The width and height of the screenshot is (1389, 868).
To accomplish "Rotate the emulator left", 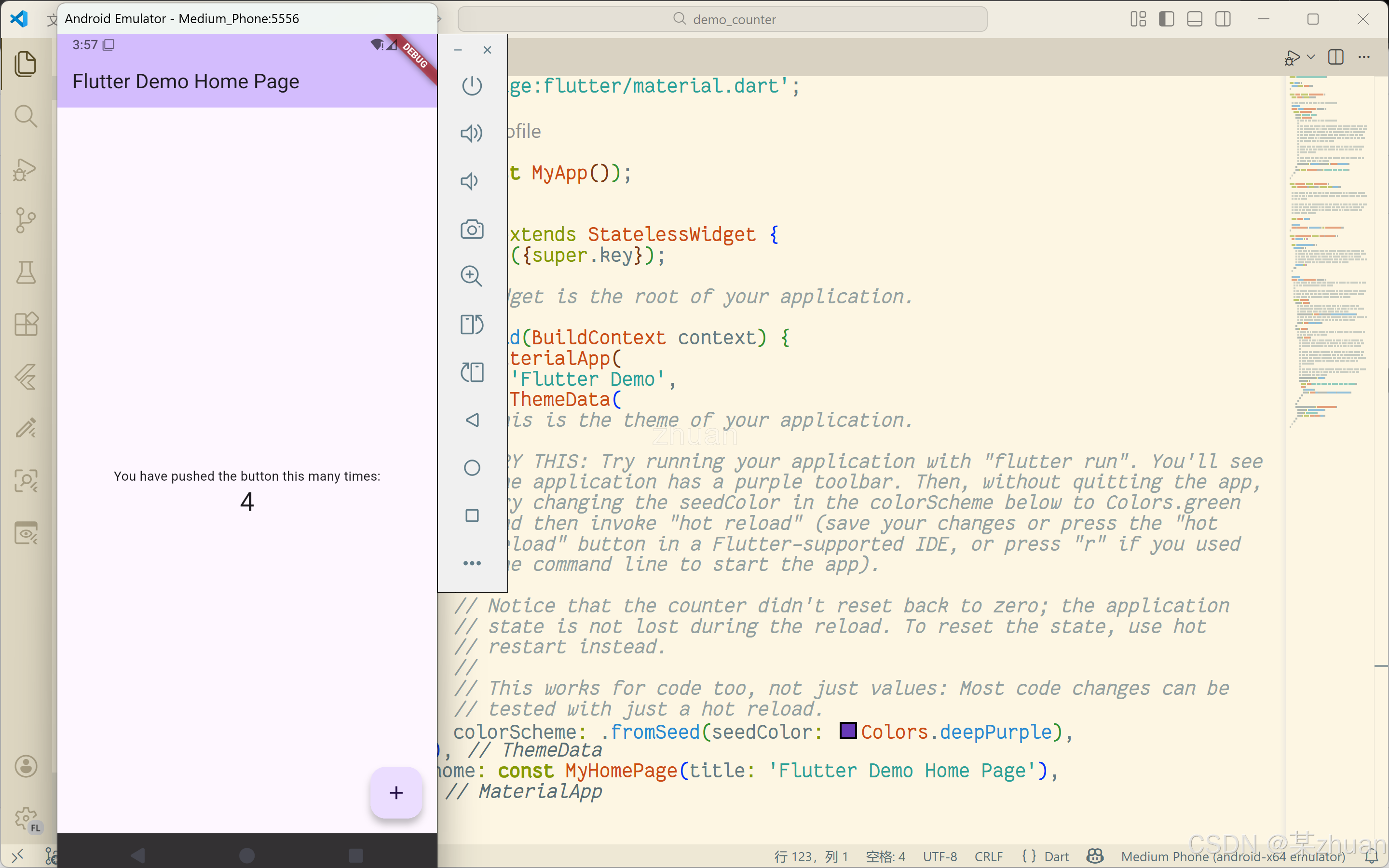I will point(472,325).
